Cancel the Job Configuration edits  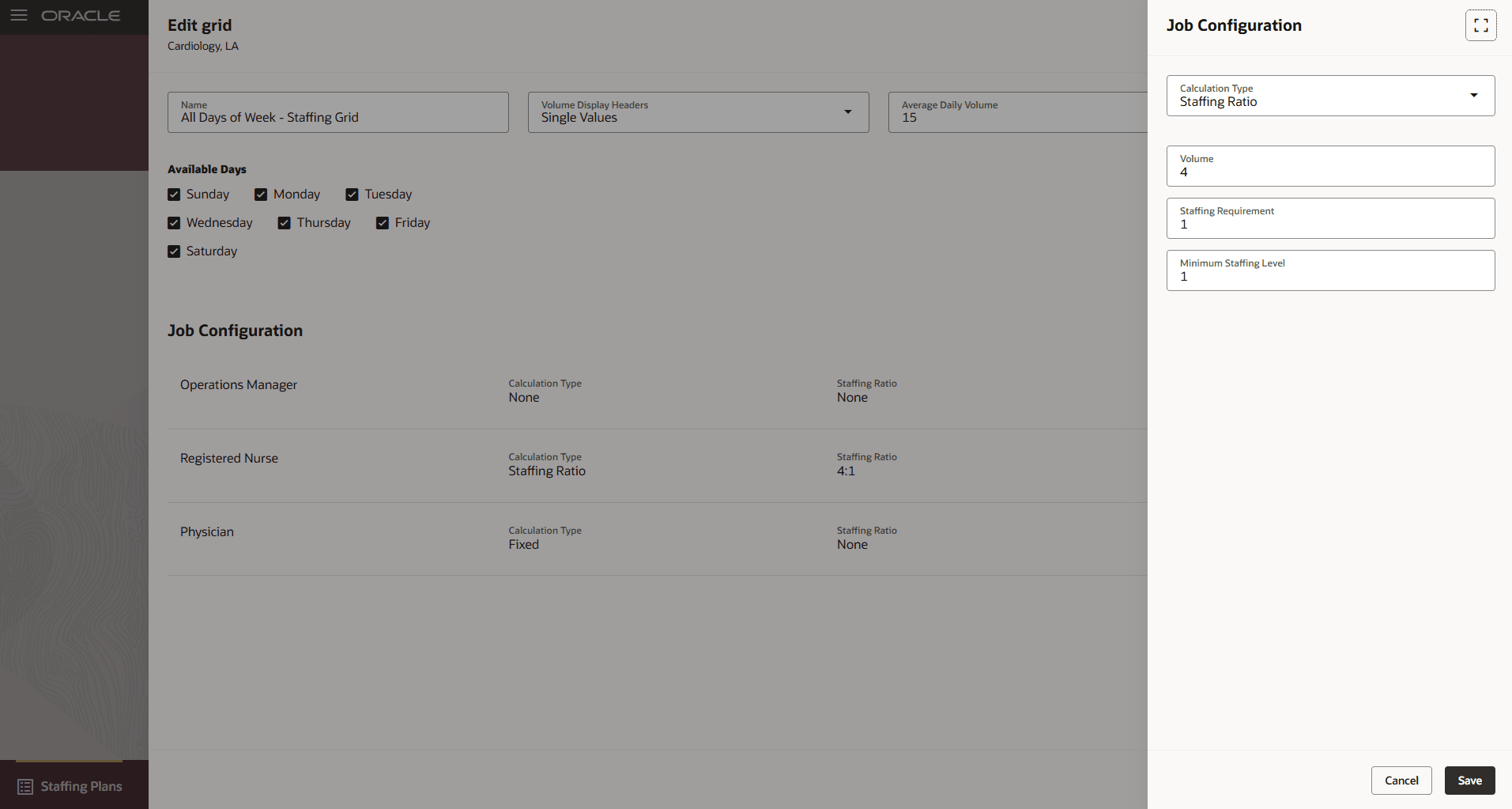click(x=1401, y=780)
